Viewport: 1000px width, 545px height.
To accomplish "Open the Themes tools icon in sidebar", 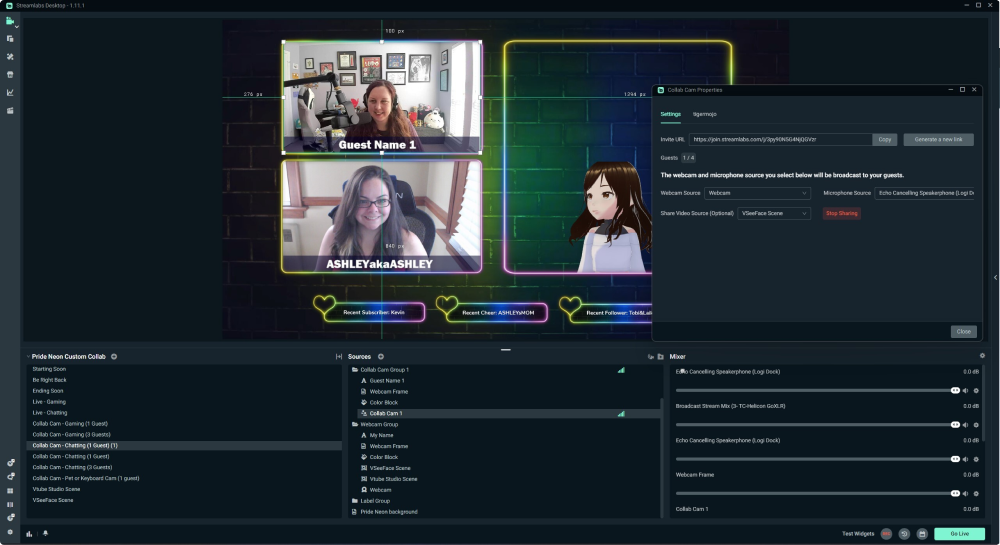I will (10, 57).
